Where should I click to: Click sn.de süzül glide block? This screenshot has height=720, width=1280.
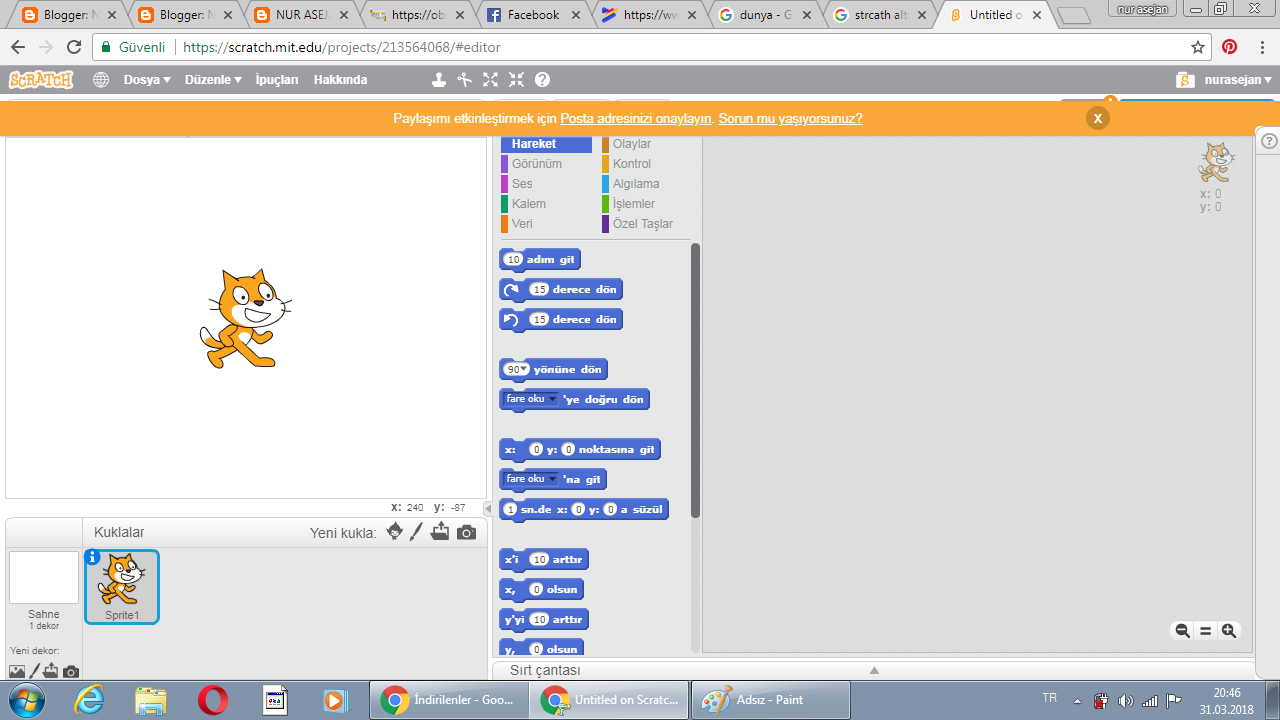point(584,509)
